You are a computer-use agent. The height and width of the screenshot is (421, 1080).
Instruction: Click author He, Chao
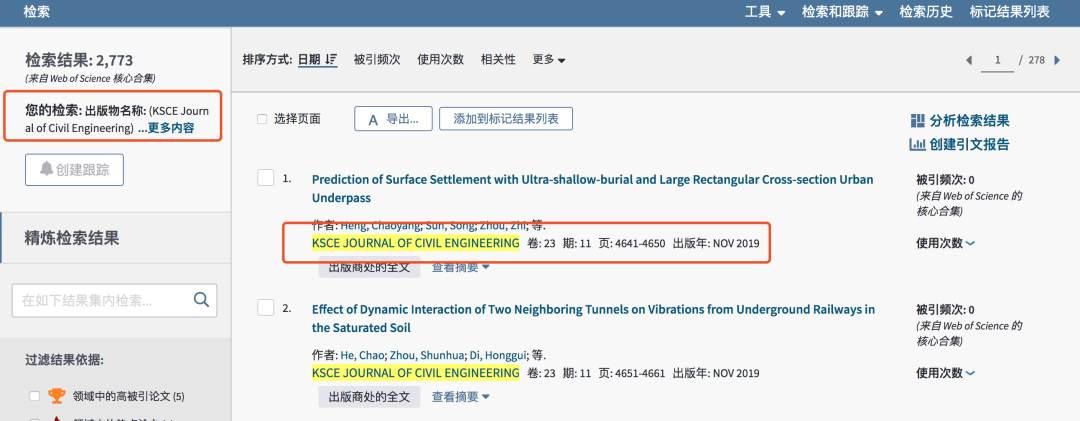[x=362, y=356]
